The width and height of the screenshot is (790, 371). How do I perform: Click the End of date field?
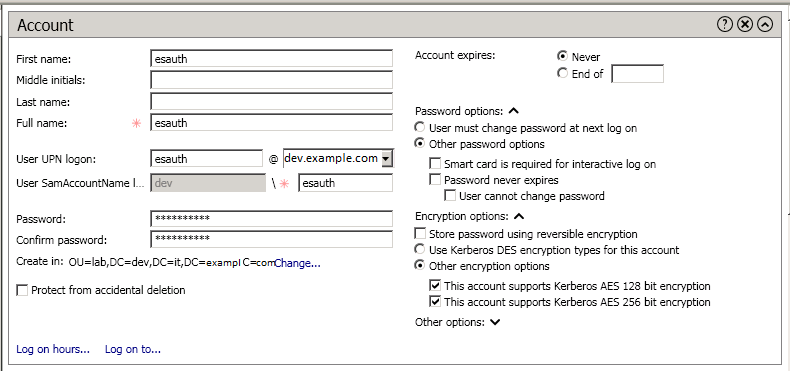point(637,74)
